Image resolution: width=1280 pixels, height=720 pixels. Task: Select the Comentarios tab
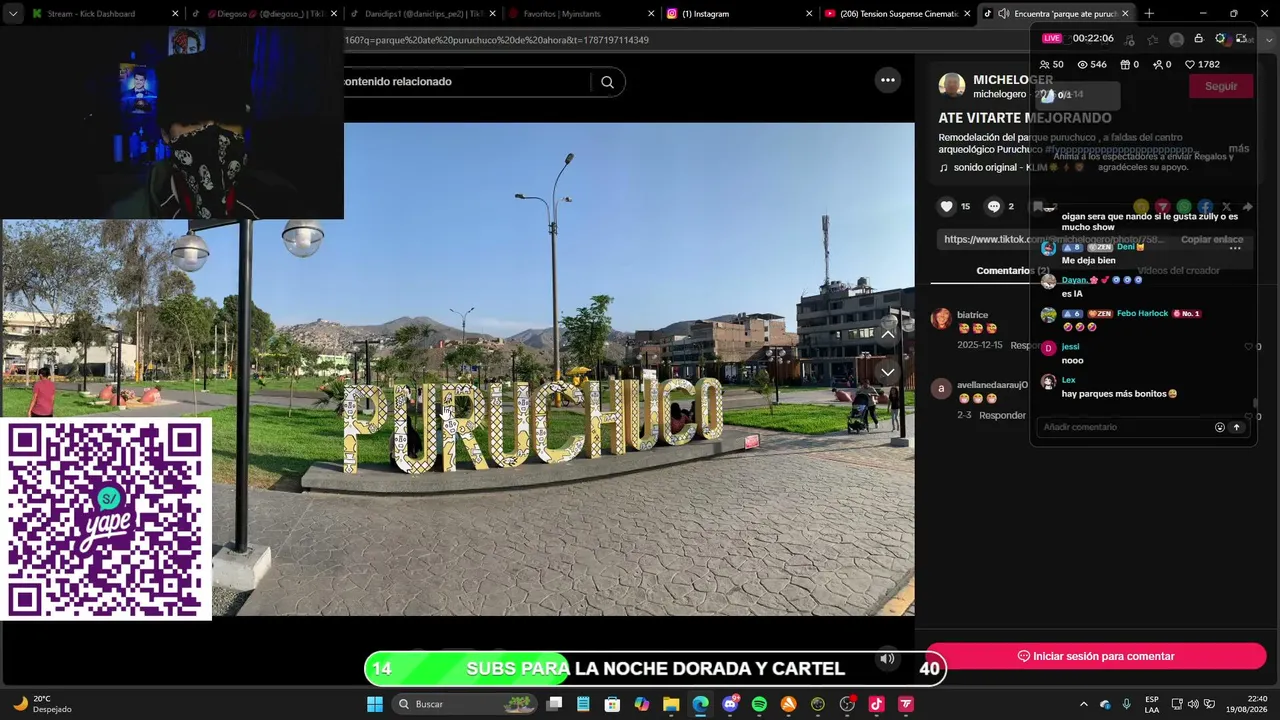pyautogui.click(x=1012, y=271)
